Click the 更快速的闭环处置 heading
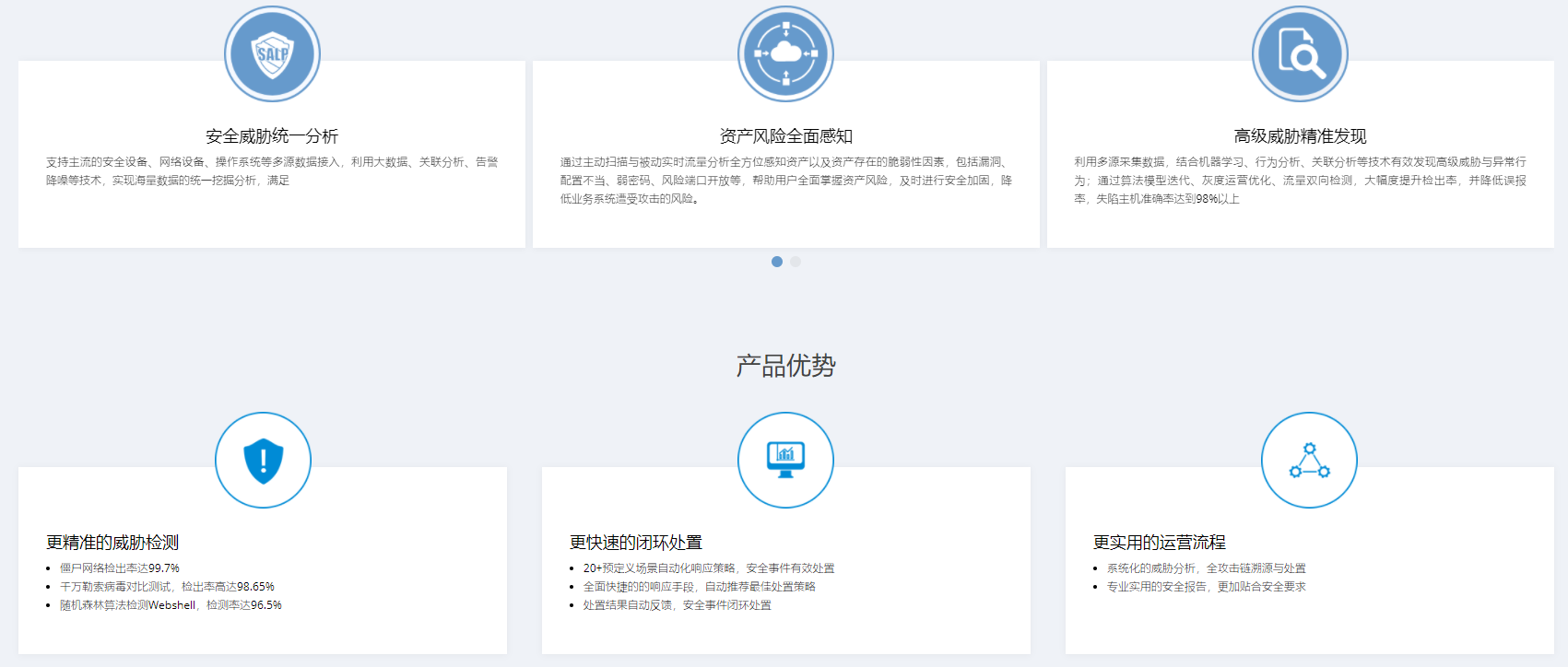The height and width of the screenshot is (667, 1568). [x=636, y=543]
